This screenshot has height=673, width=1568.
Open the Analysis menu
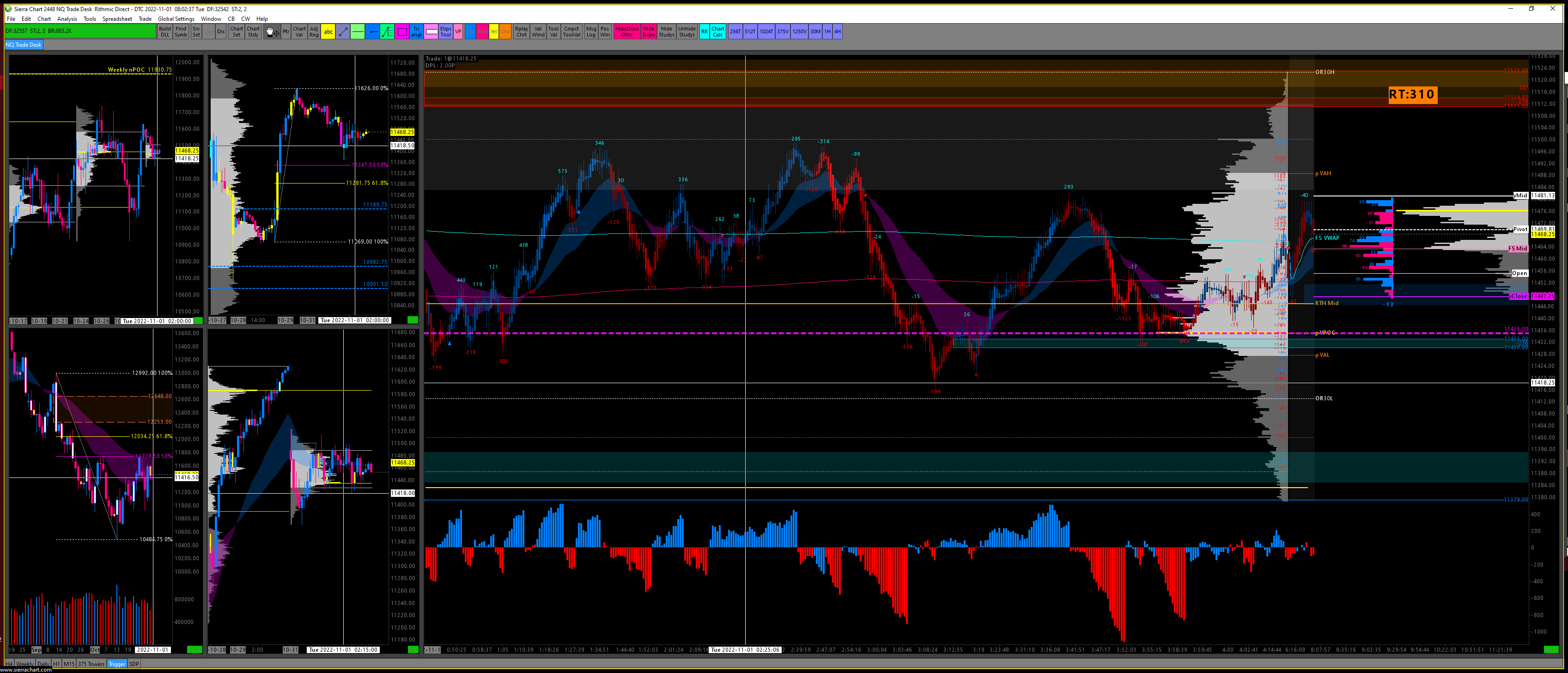pos(67,19)
